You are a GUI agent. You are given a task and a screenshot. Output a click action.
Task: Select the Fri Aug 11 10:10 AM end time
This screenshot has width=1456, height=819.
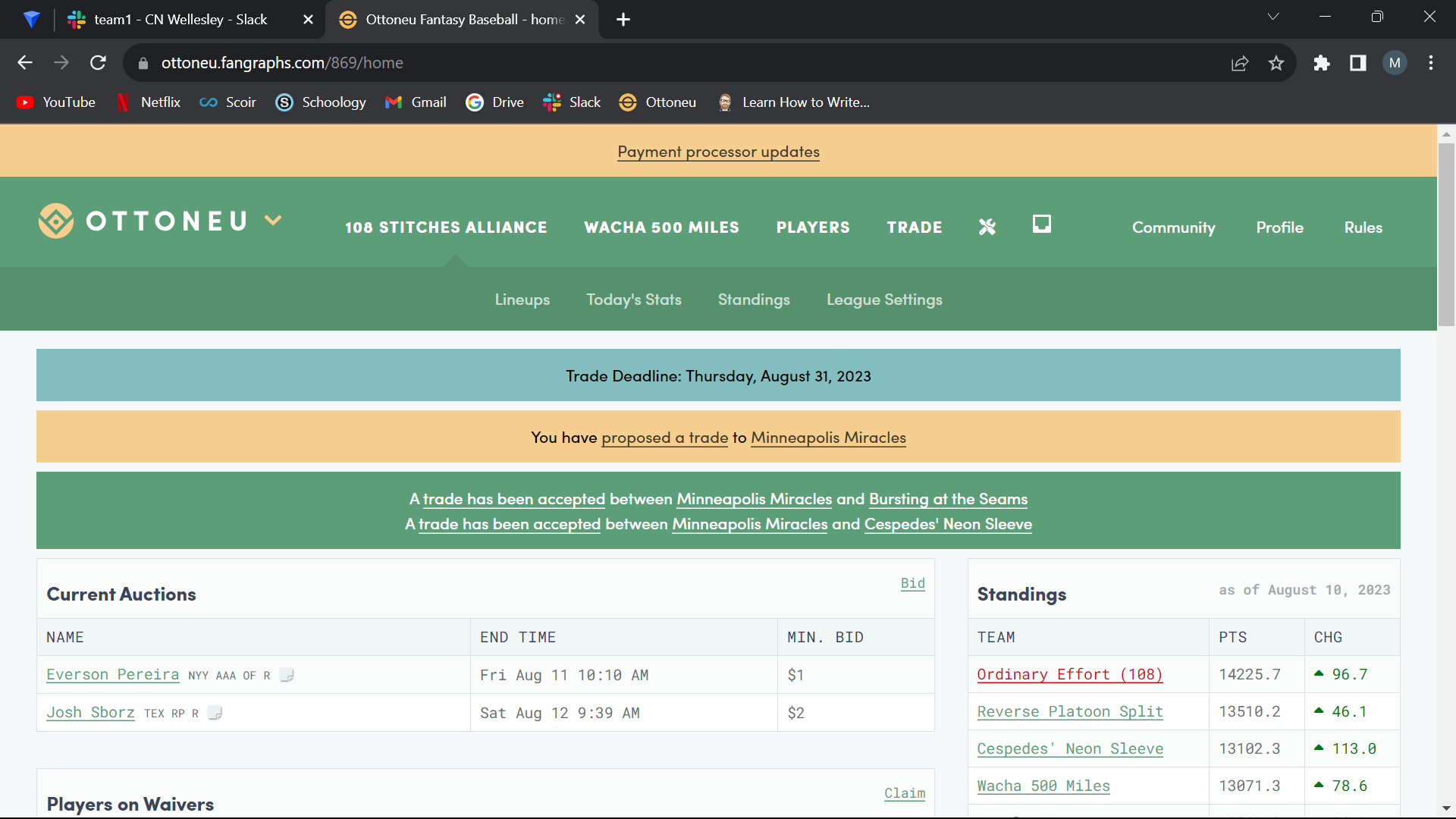pos(564,676)
